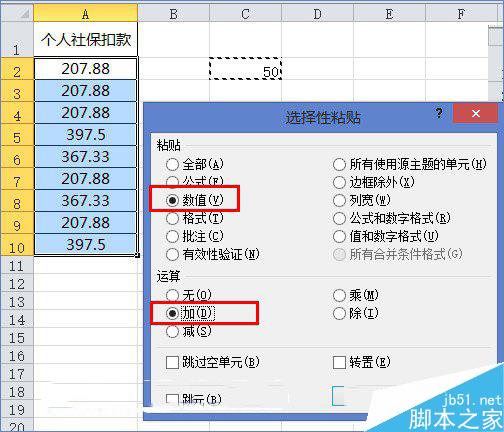Image resolution: width=504 pixels, height=432 pixels.
Task: Click the 个人社保扣款 header cell
Action: point(86,40)
